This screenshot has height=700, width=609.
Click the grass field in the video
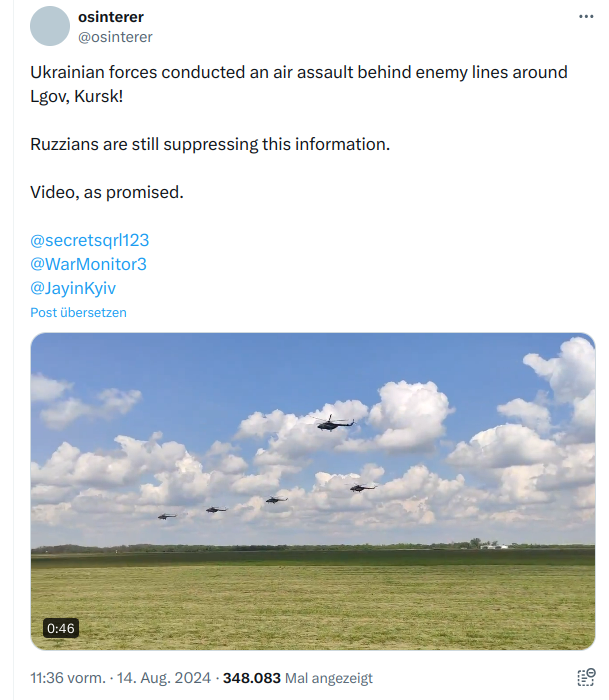tap(312, 600)
